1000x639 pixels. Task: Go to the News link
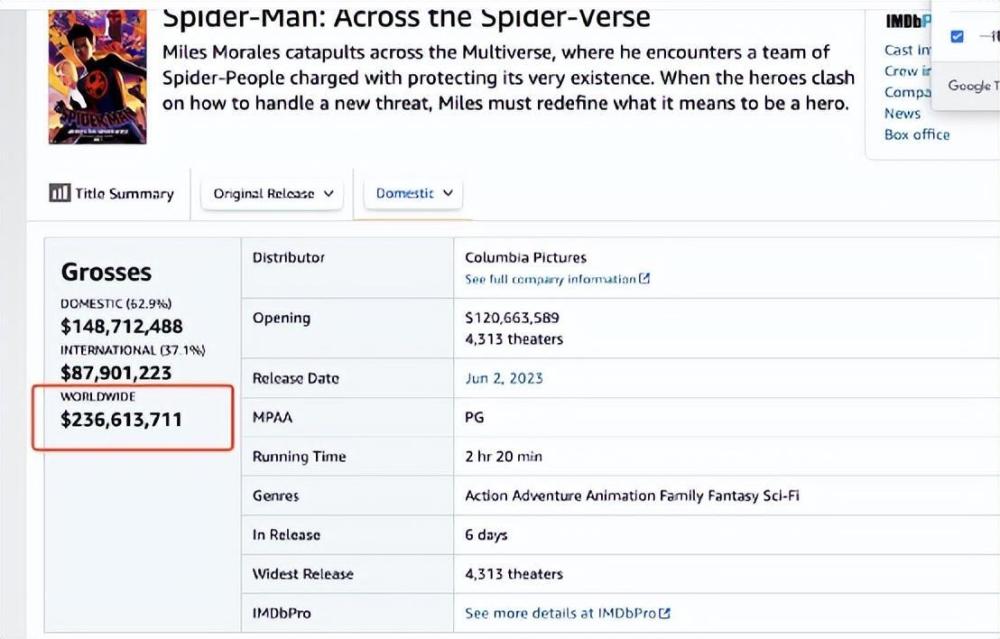pos(902,113)
